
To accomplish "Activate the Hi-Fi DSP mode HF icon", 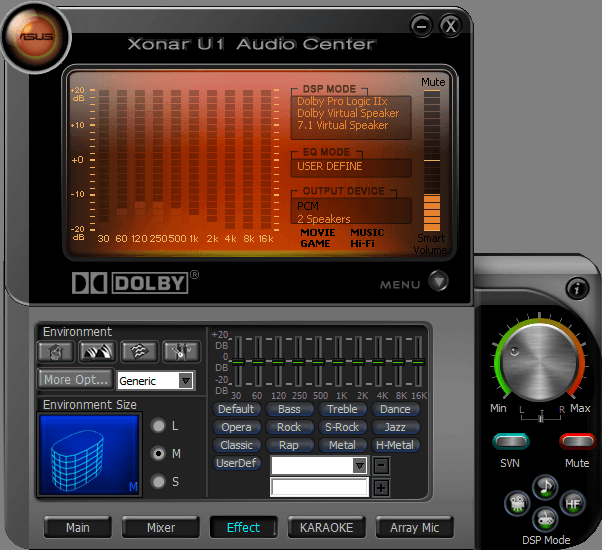I will (x=572, y=503).
